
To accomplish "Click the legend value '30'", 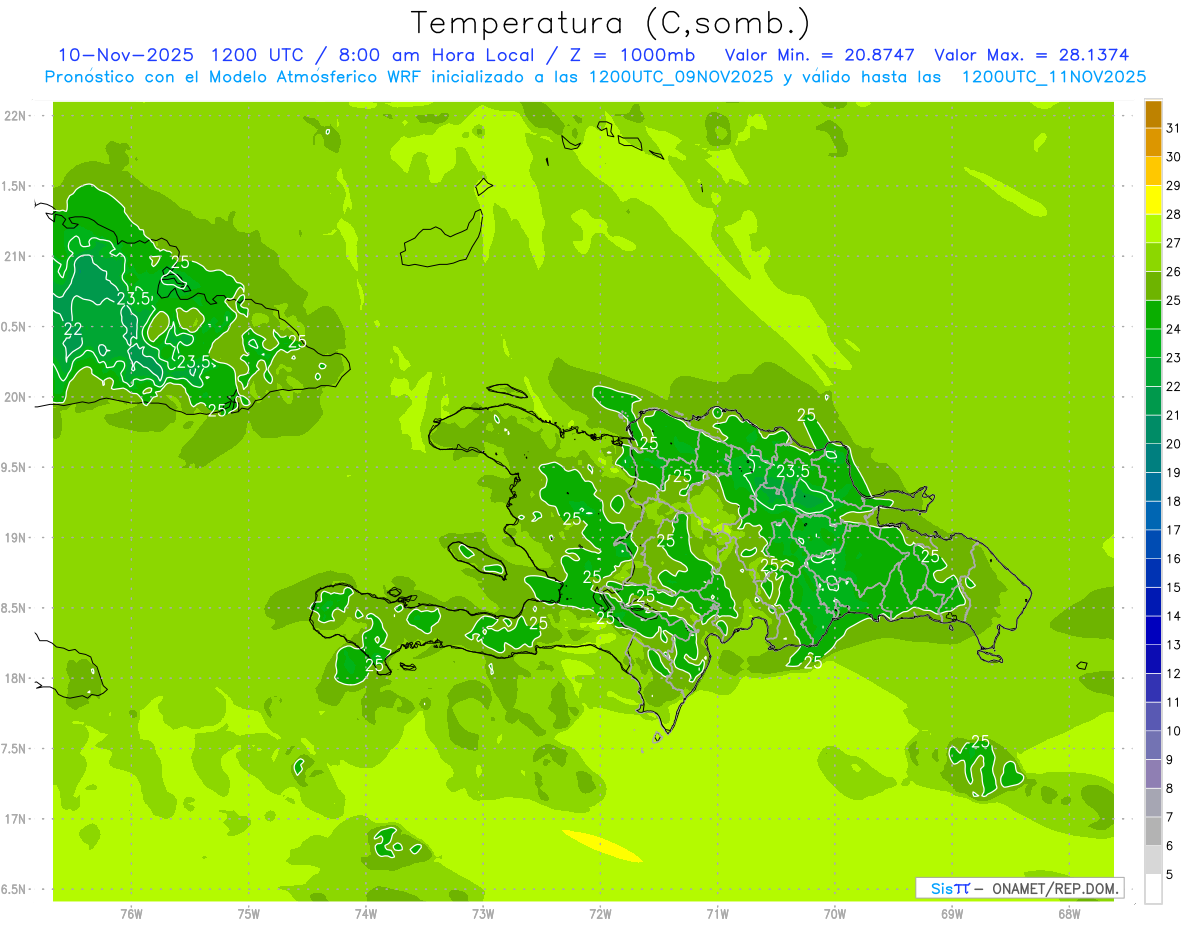I will [1174, 157].
